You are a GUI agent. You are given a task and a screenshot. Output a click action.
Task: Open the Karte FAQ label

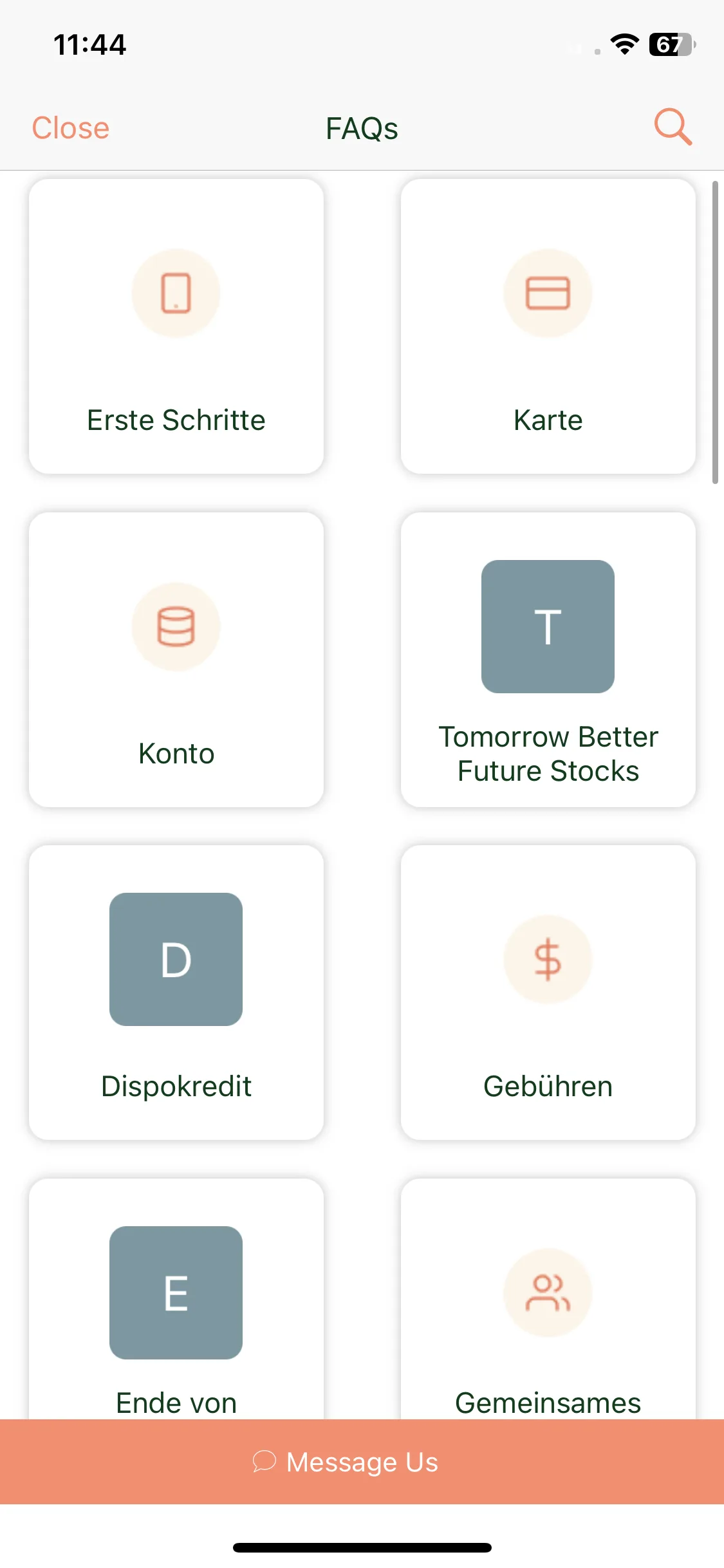click(548, 420)
